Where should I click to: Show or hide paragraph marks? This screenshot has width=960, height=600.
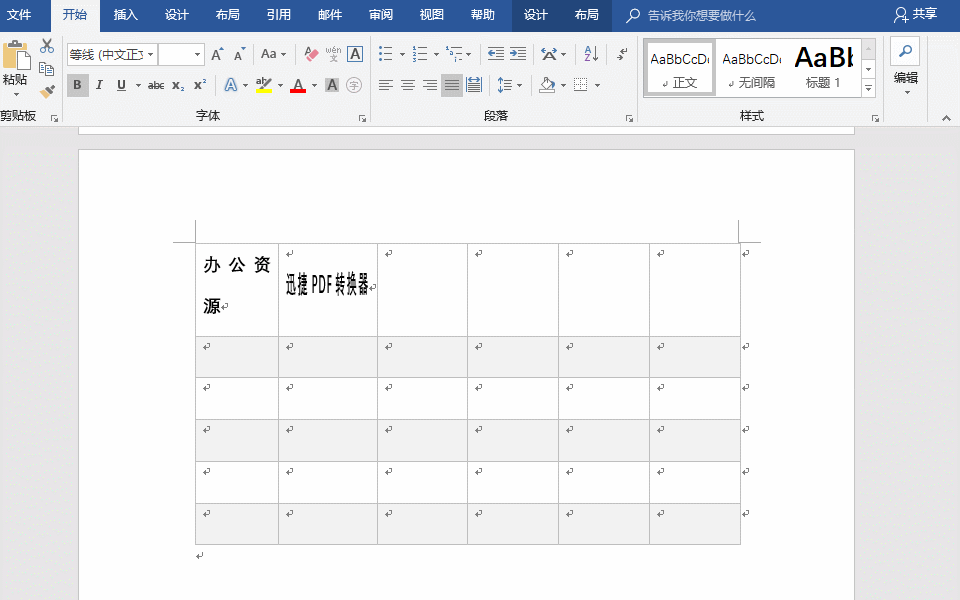[622, 54]
